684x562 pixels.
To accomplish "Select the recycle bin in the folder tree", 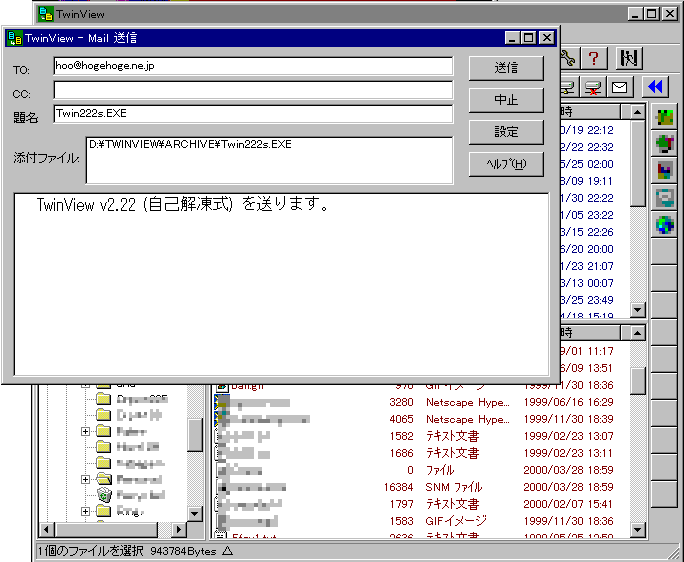I will pyautogui.click(x=104, y=495).
